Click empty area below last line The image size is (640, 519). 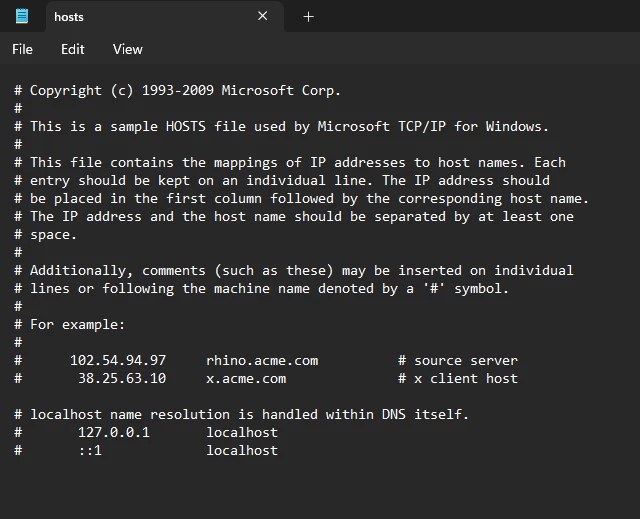320,490
